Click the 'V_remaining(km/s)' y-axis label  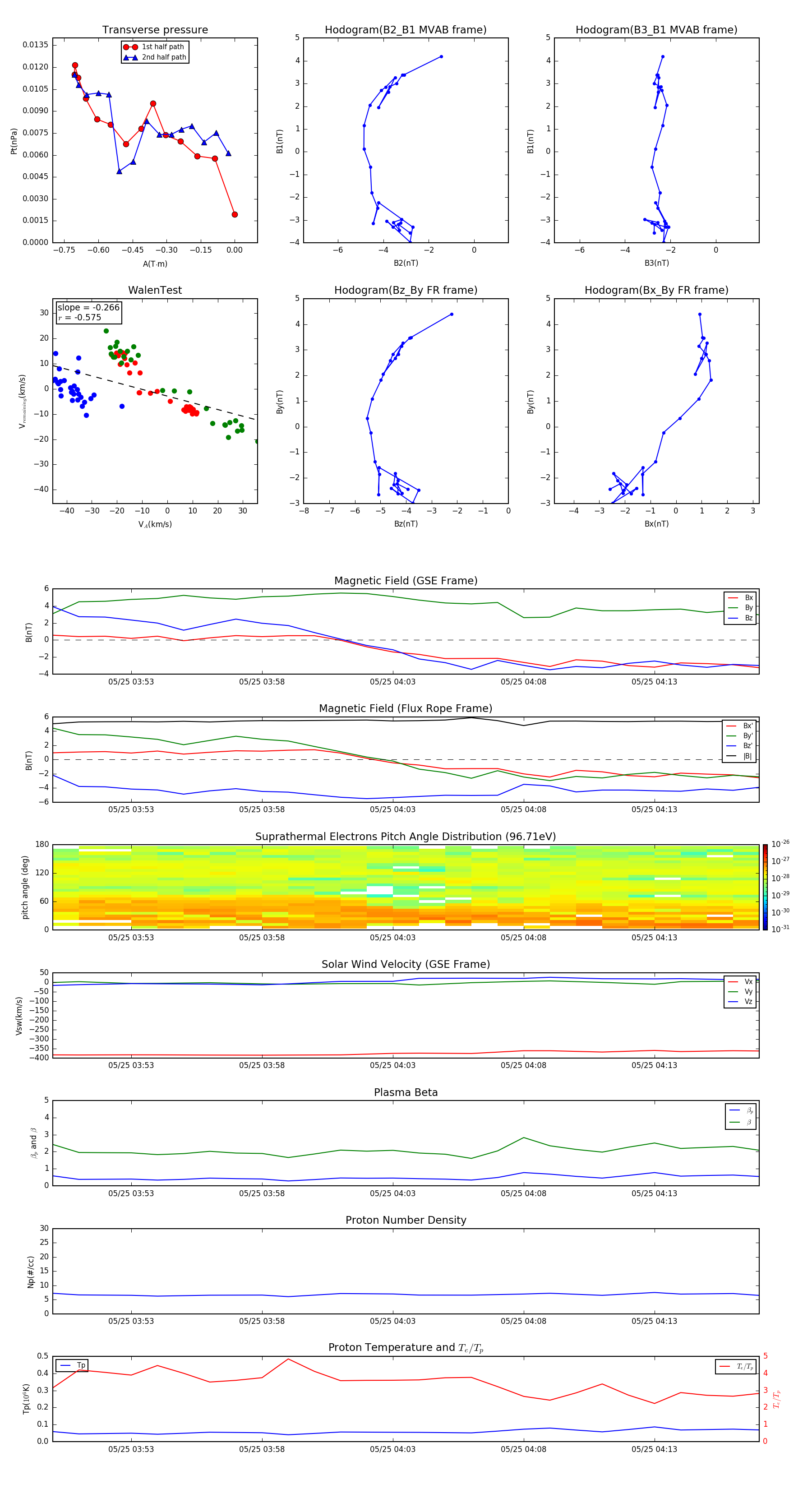point(22,401)
